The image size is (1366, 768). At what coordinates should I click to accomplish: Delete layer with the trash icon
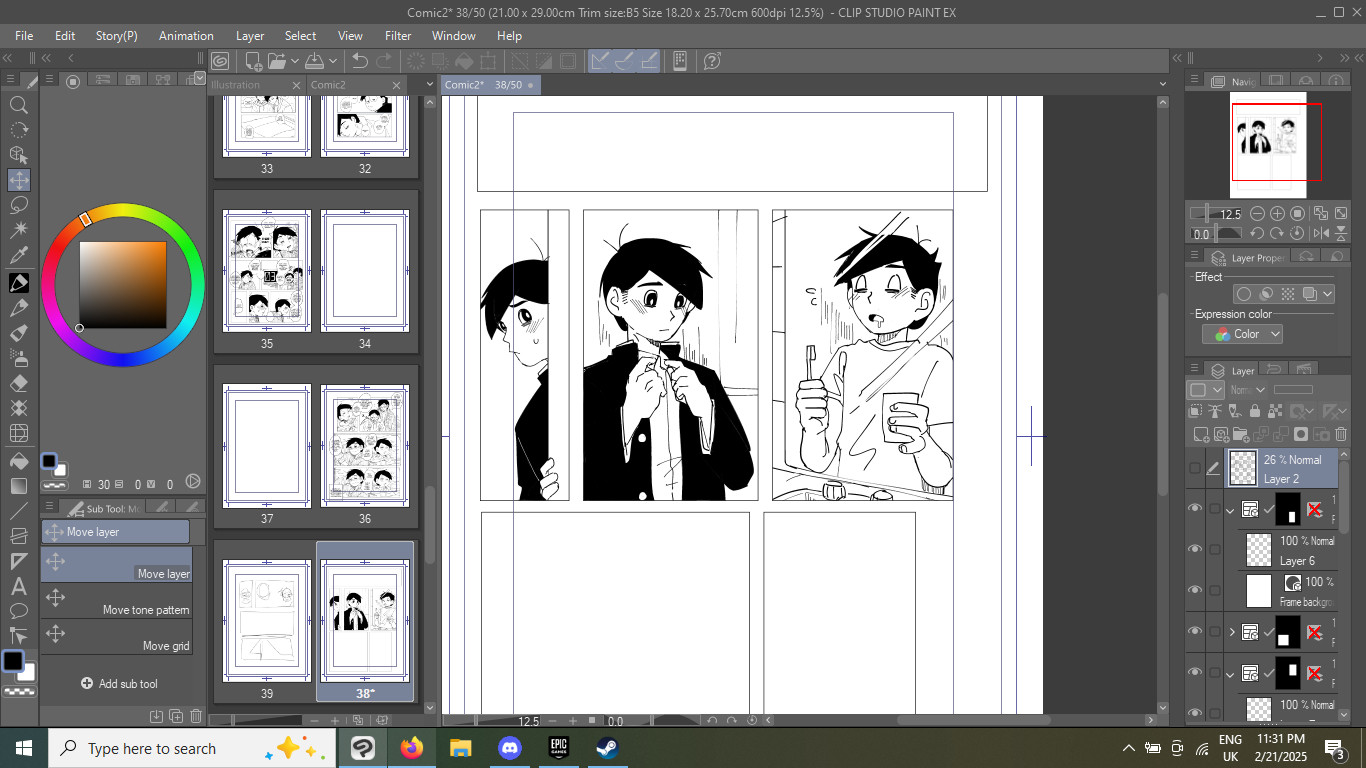coord(1341,434)
